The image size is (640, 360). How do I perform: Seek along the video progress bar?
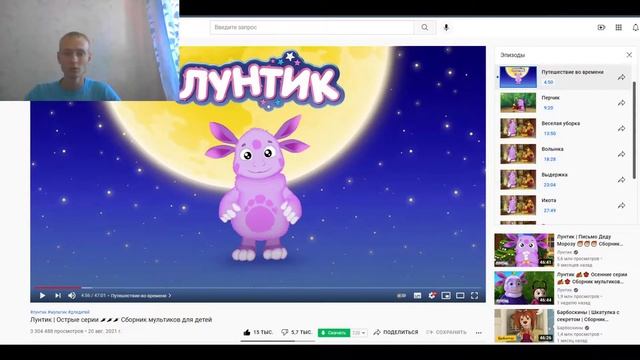[x=258, y=288]
